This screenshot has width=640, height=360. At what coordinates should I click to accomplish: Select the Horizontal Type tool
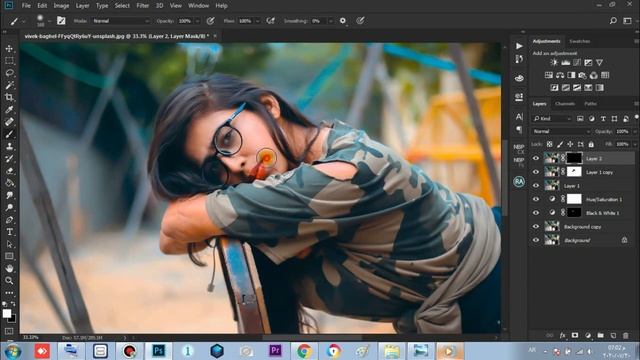[x=9, y=232]
